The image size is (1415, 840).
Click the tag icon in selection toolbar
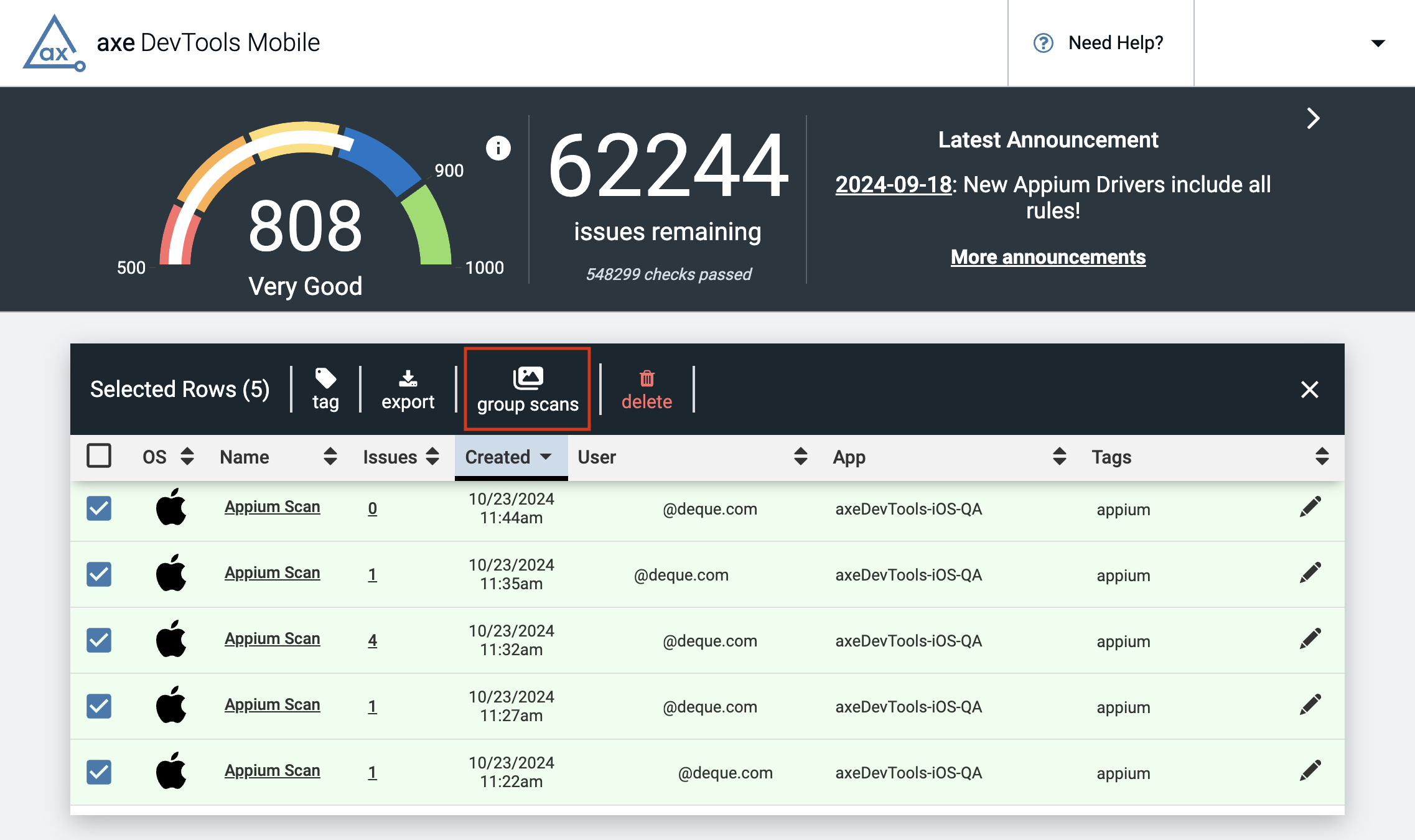[325, 378]
